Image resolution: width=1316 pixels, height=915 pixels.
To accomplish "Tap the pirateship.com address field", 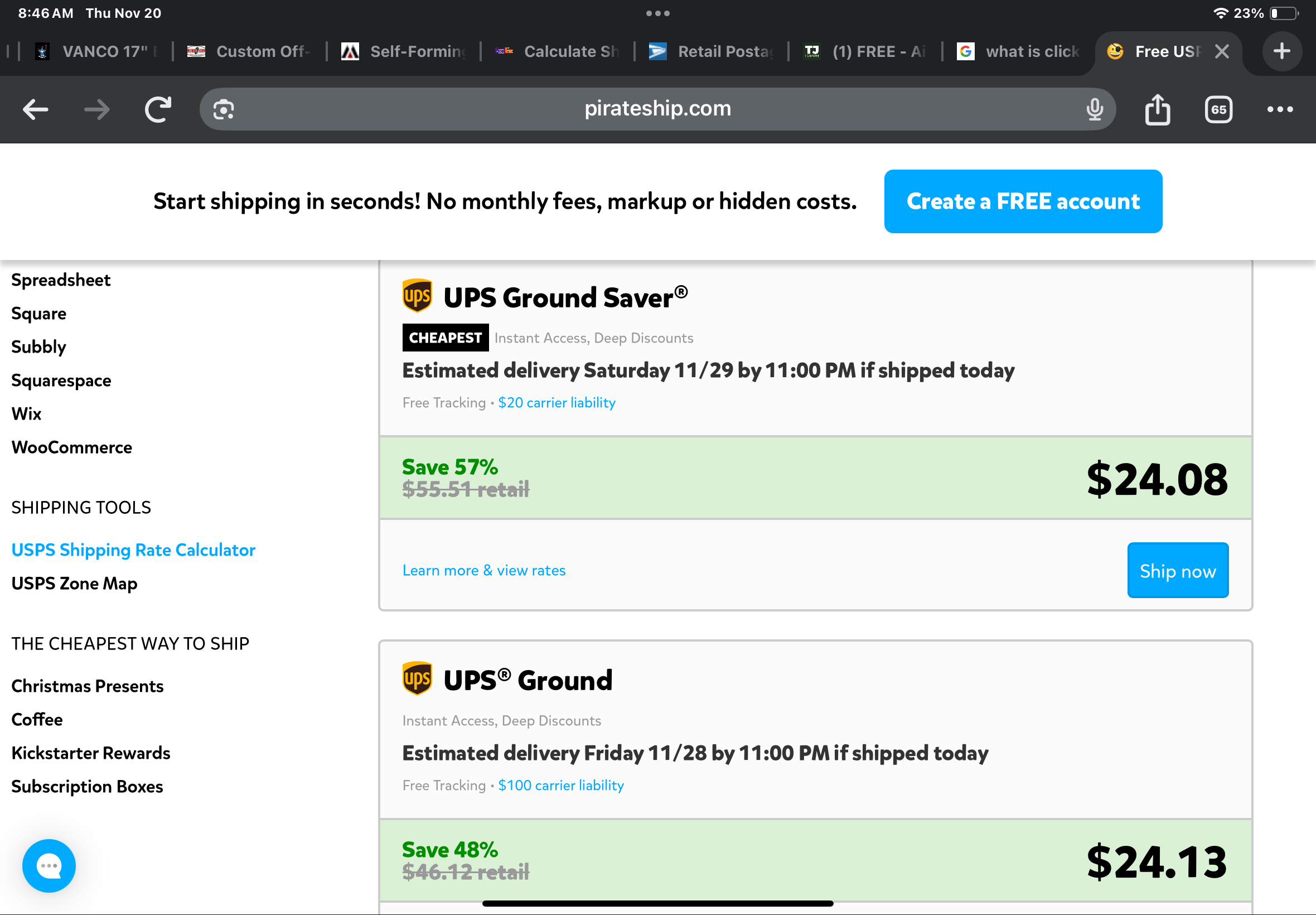I will (657, 109).
